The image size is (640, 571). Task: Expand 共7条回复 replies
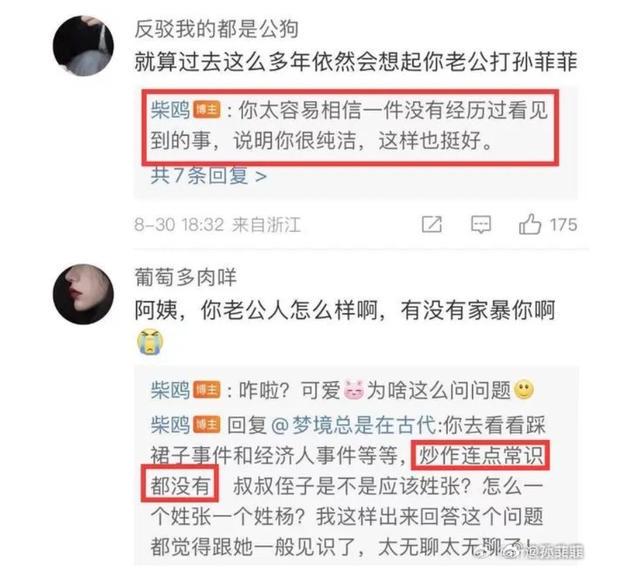pyautogui.click(x=209, y=176)
